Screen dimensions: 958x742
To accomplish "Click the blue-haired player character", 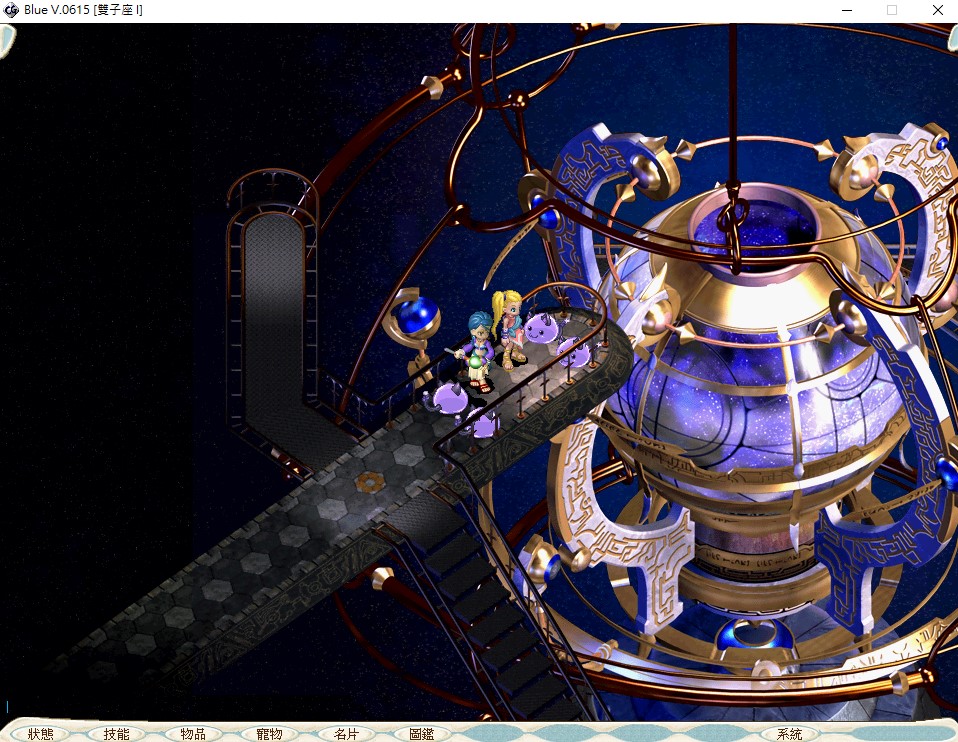I will click(478, 353).
